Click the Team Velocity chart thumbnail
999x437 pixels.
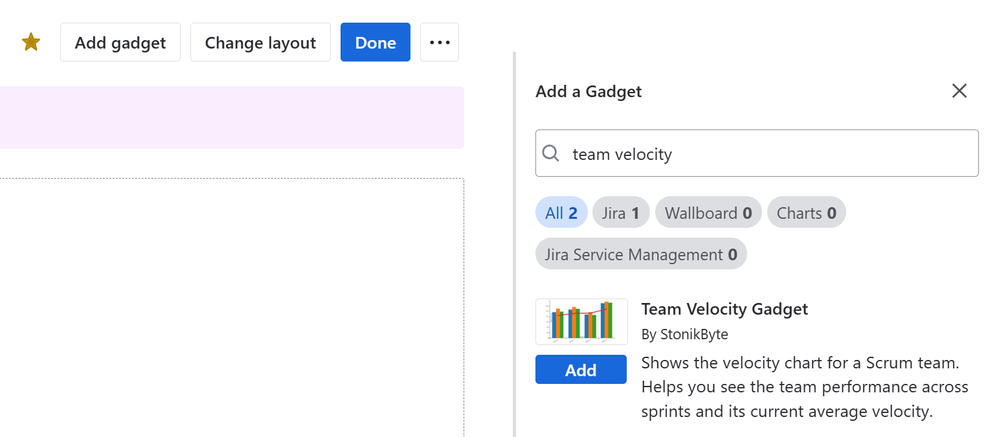(x=581, y=322)
